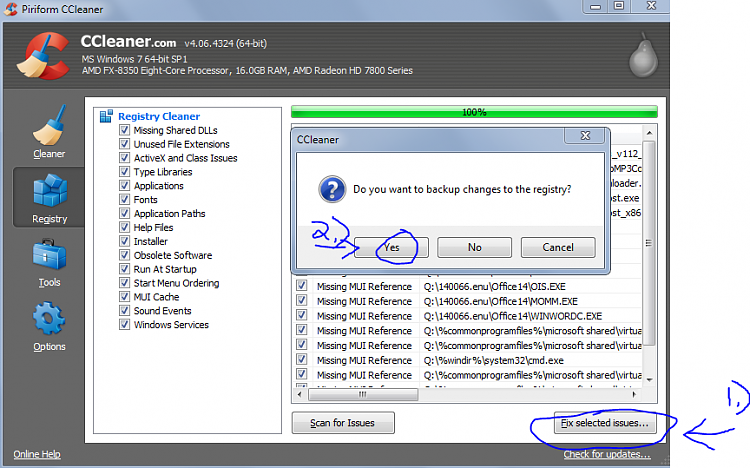Uncheck Unused File Extensions
Viewport: 750px width, 468px height.
click(x=124, y=144)
